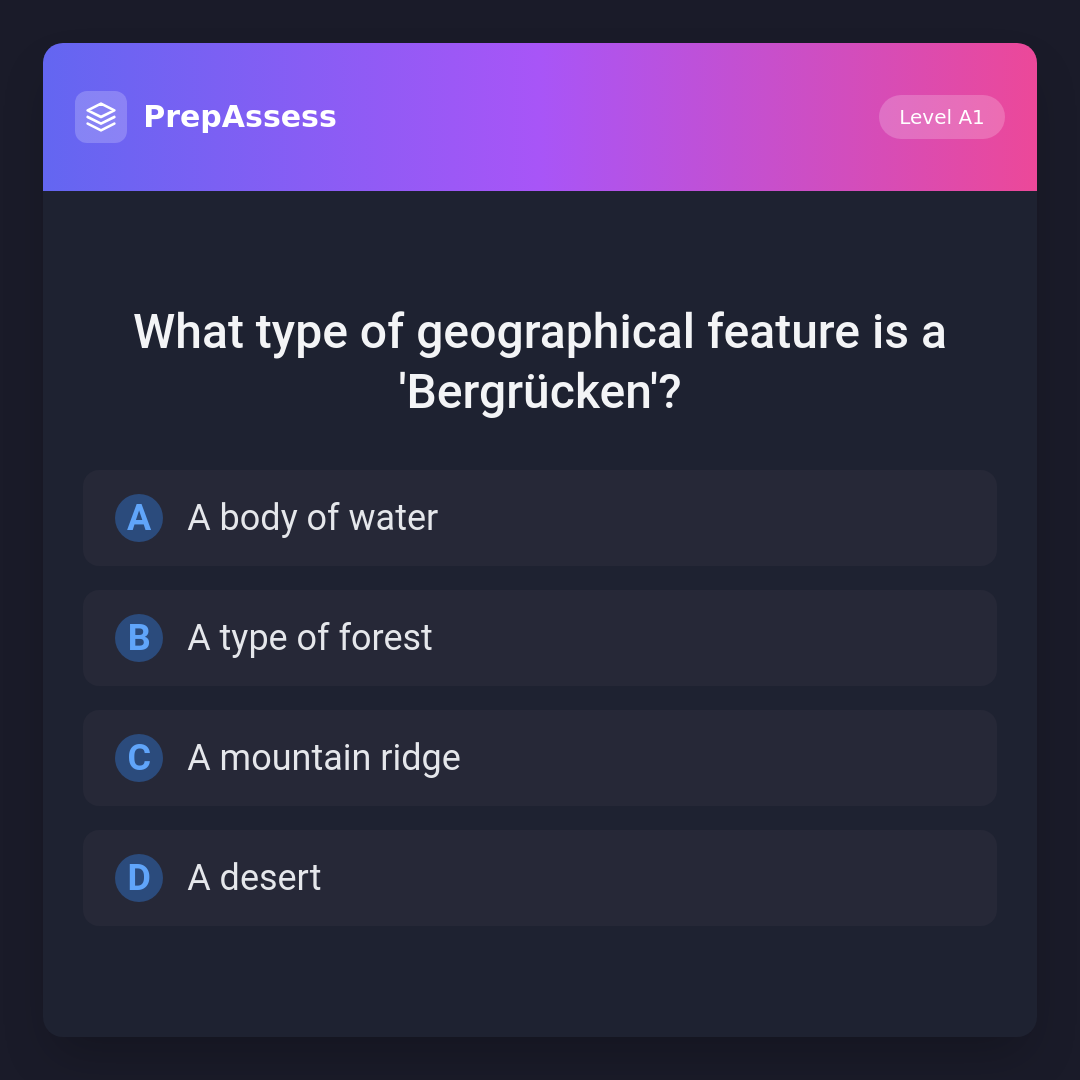Image resolution: width=1080 pixels, height=1080 pixels.
Task: Choose the 'A body of water' answer text
Action: coord(313,518)
